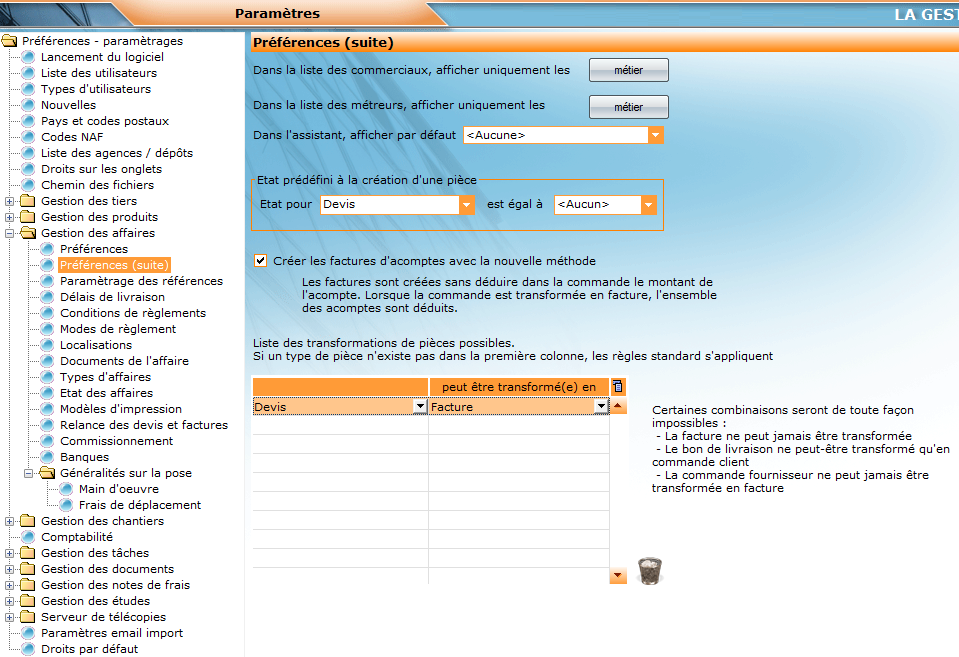
Task: Expand the Gestion des produits node
Action: (x=9, y=217)
